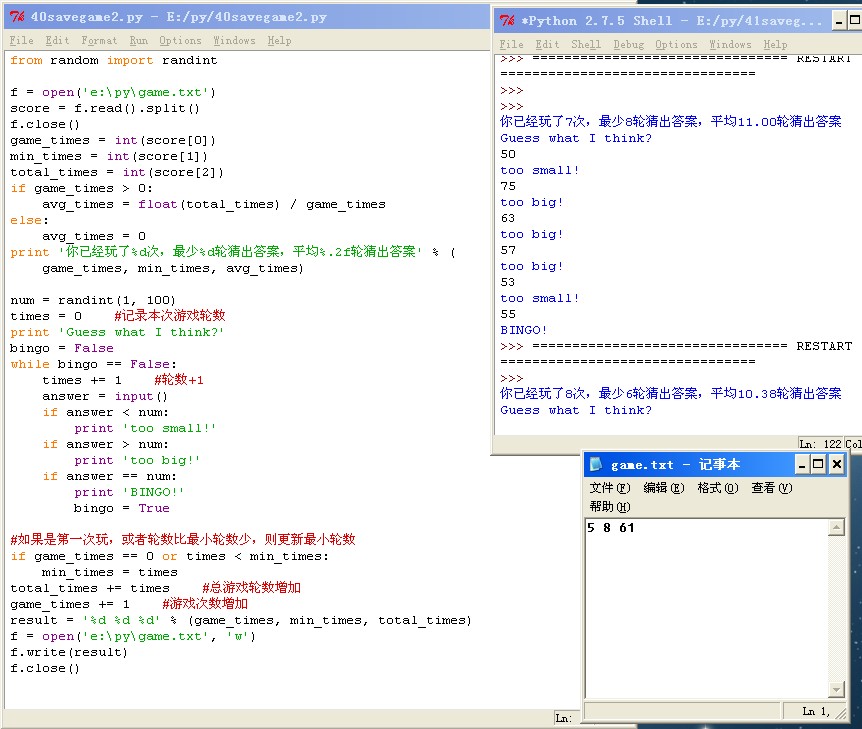Open the Debug menu in Python Shell
The height and width of the screenshot is (729, 862).
pyautogui.click(x=628, y=44)
